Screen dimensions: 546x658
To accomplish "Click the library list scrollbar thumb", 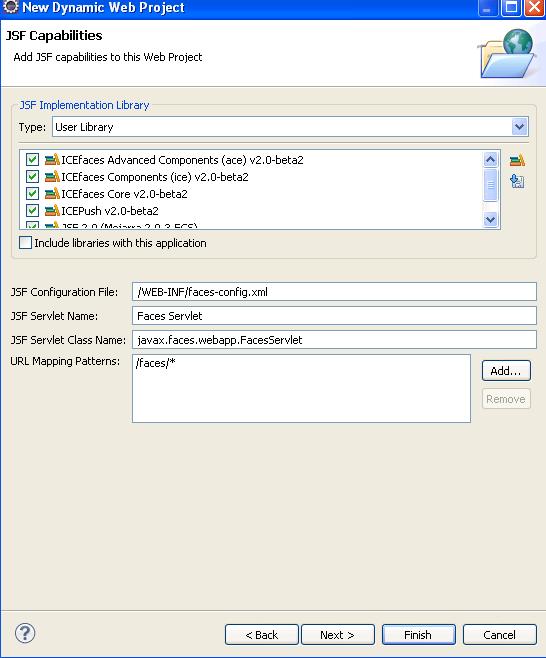I will [490, 185].
